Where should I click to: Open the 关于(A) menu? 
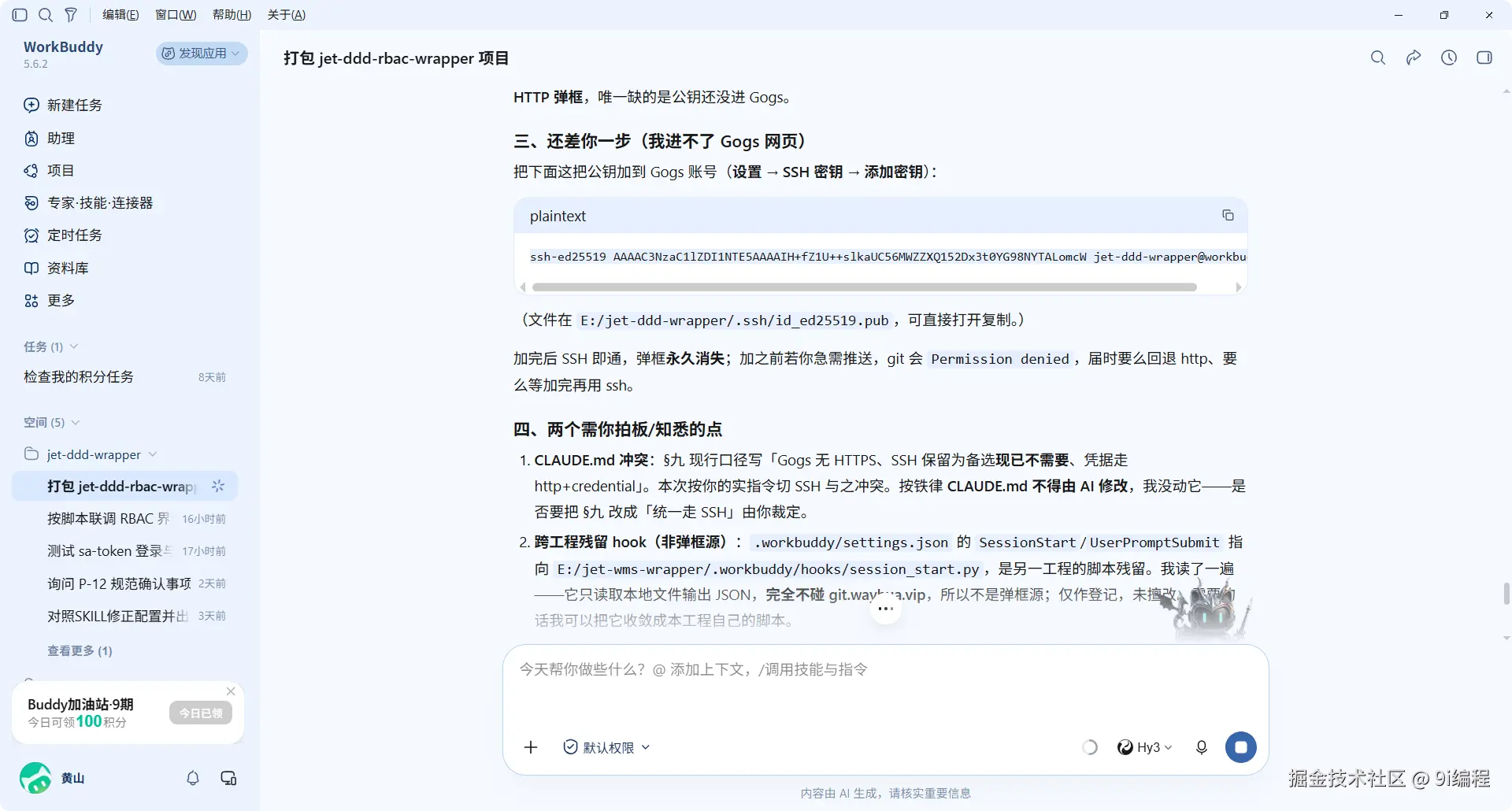287,15
